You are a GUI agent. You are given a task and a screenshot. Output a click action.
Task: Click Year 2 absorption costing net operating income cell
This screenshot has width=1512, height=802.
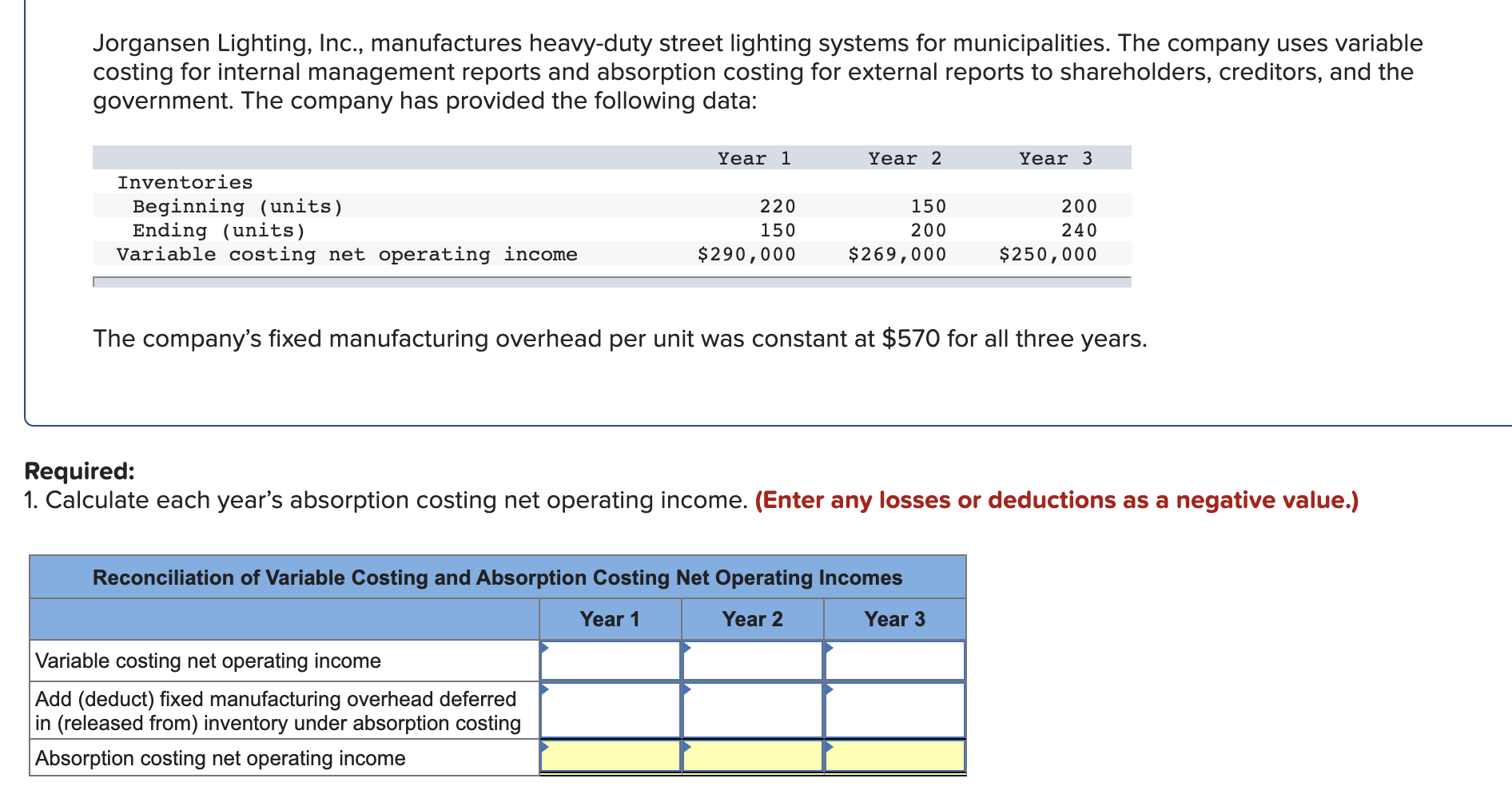753,756
